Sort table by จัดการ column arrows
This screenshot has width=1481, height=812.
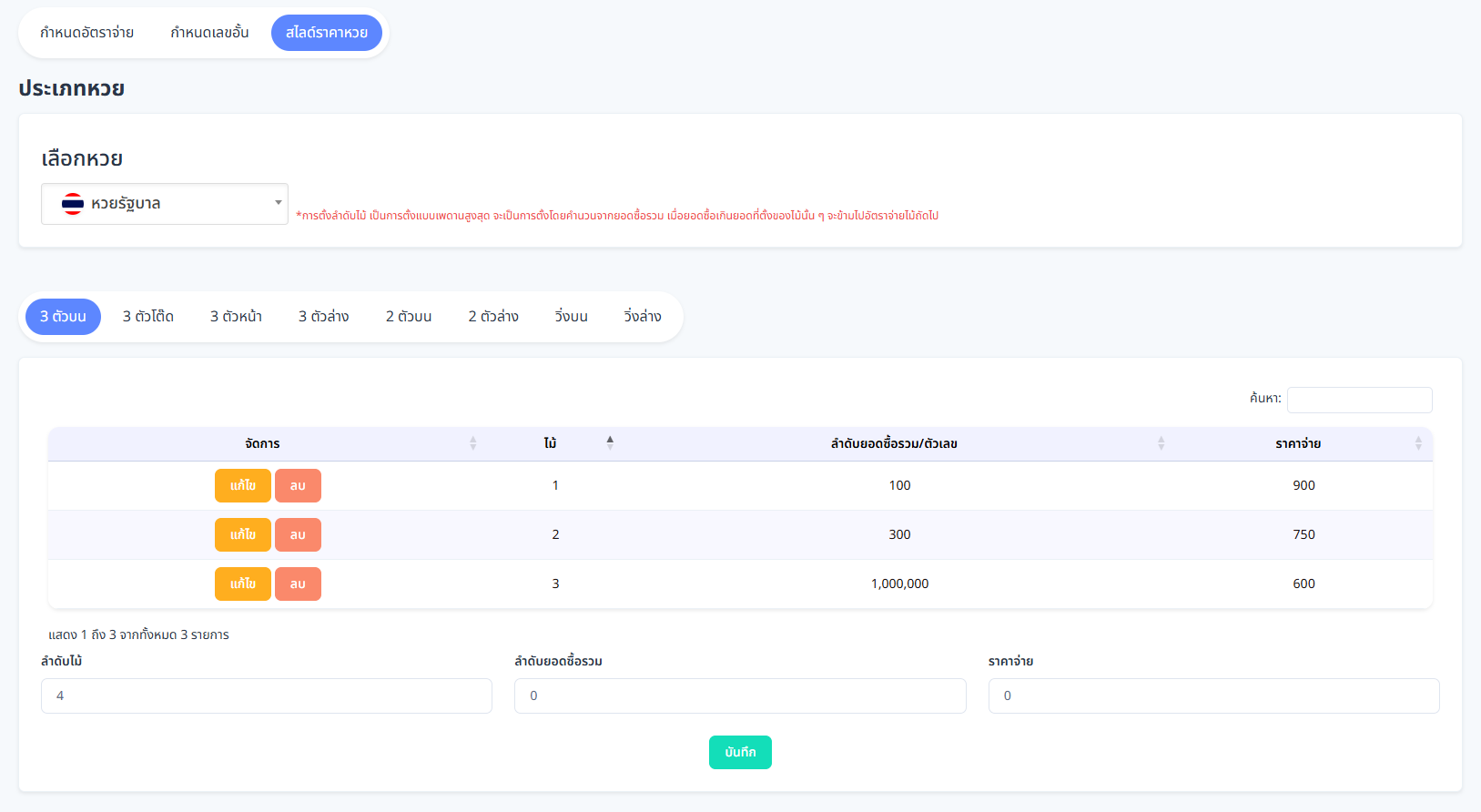click(472, 443)
